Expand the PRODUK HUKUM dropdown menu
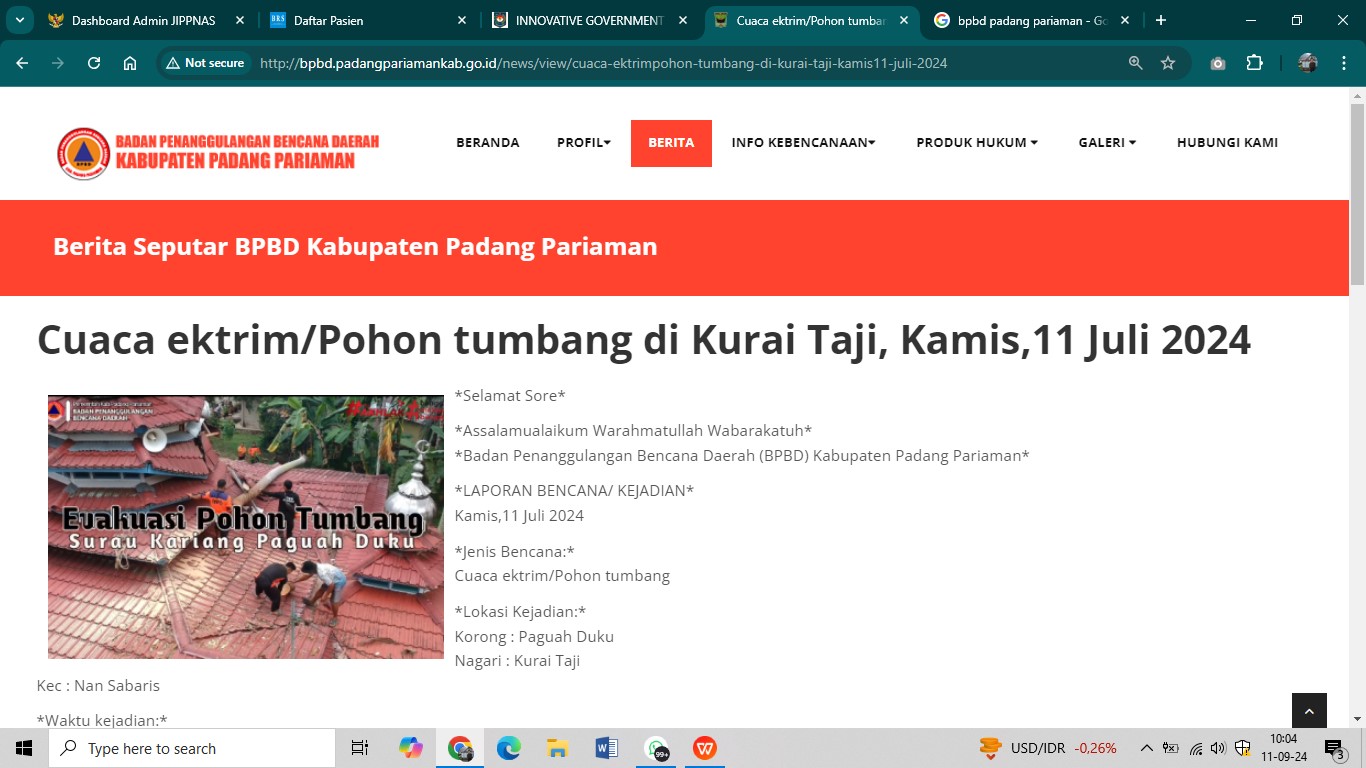This screenshot has height=768, width=1366. 976,143
